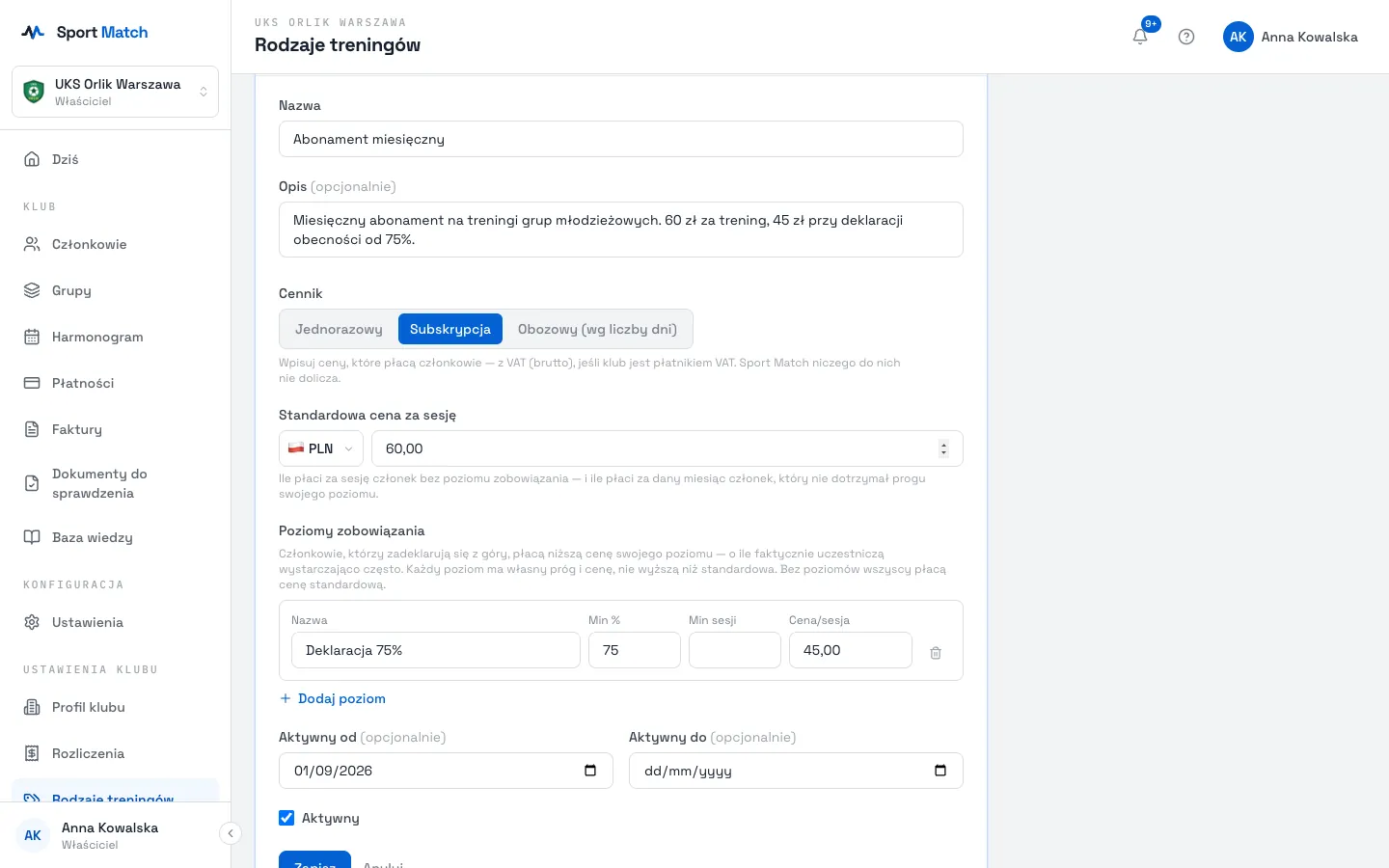
Task: Click the Cena/sesja field showing 45,00
Action: click(851, 650)
